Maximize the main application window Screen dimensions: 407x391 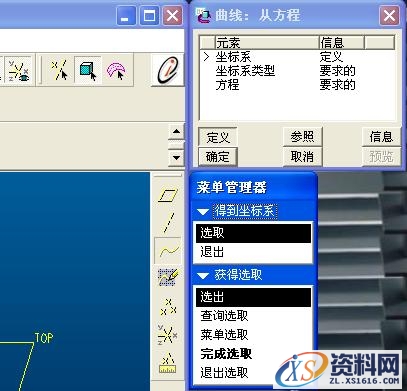point(149,15)
